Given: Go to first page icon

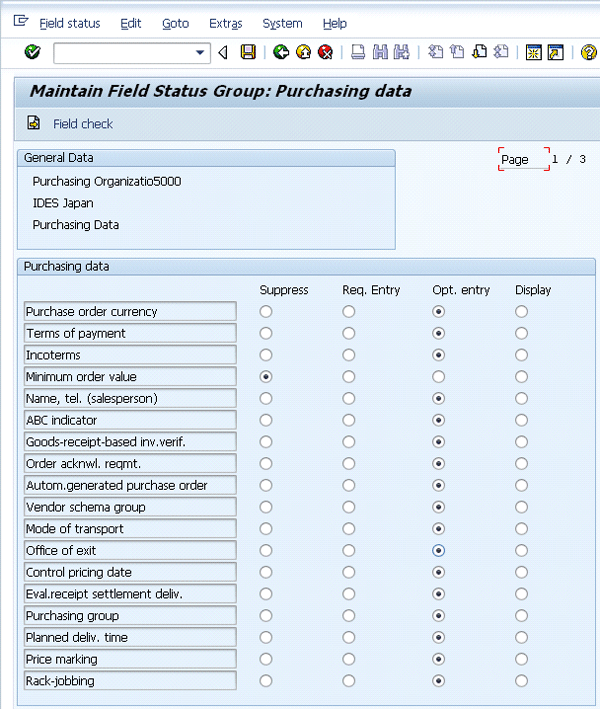Looking at the screenshot, I should 435,52.
